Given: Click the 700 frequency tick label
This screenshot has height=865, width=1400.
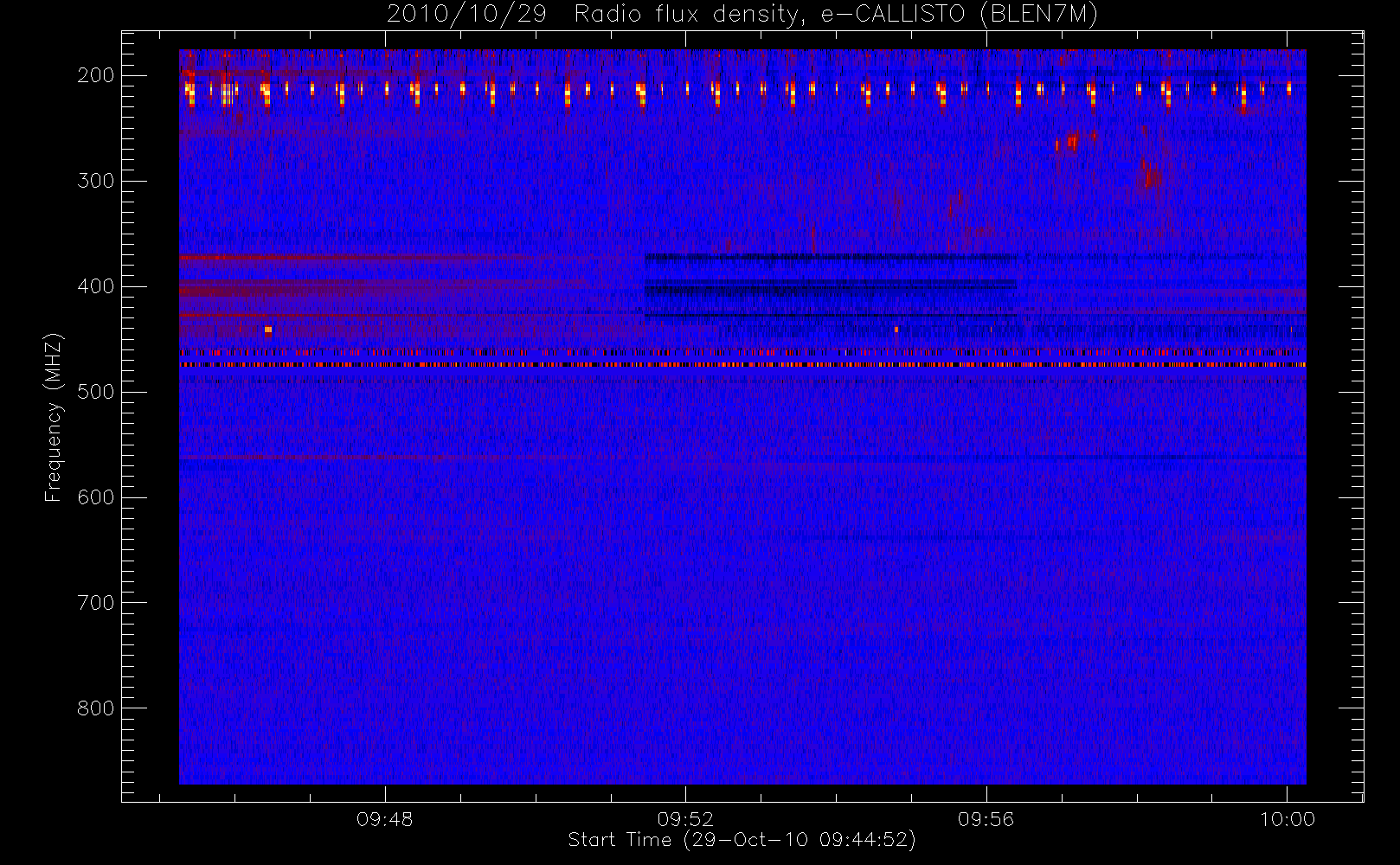Looking at the screenshot, I should point(96,603).
